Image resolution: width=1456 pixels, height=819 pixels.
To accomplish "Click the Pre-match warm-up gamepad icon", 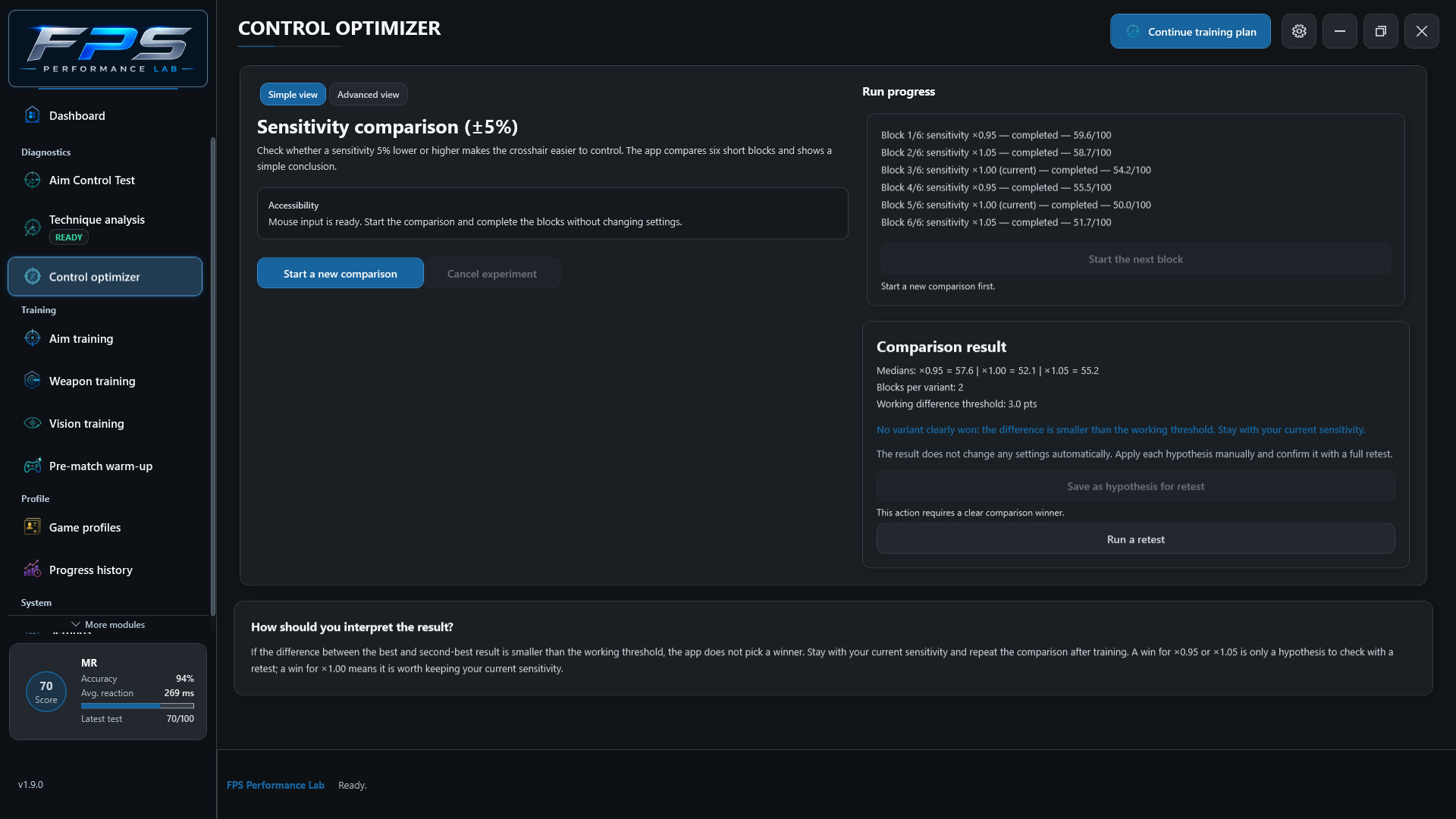I will pos(32,466).
